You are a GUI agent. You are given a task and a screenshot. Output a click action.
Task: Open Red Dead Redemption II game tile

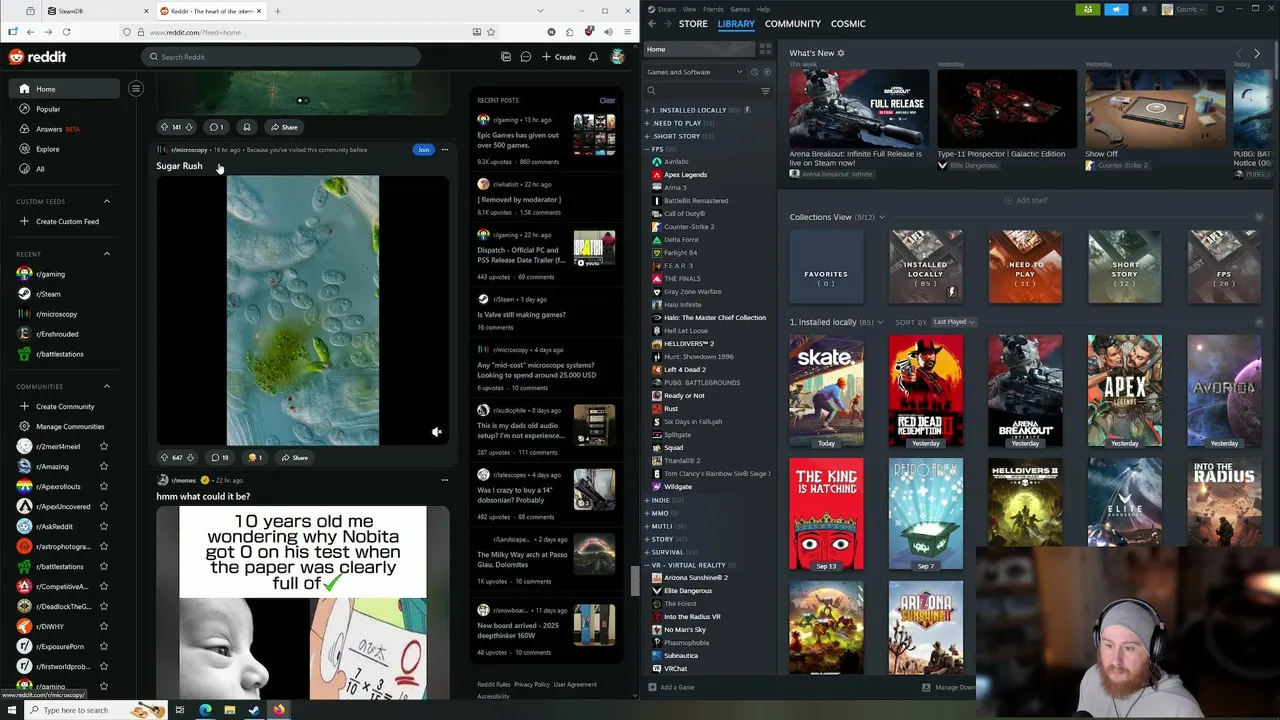click(x=926, y=391)
